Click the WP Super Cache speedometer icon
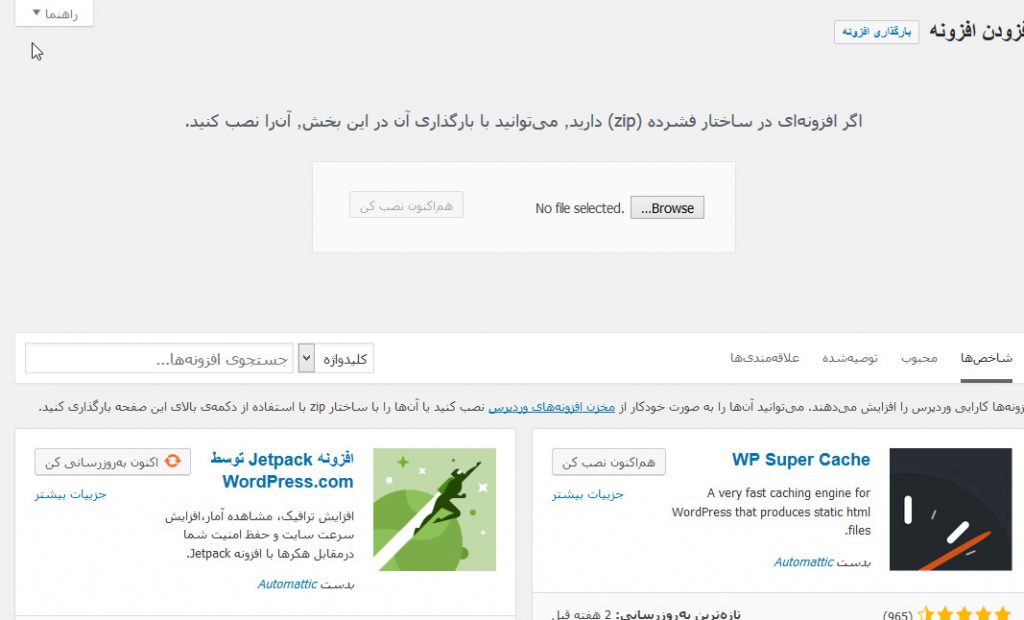Viewport: 1024px width, 620px height. pos(951,509)
